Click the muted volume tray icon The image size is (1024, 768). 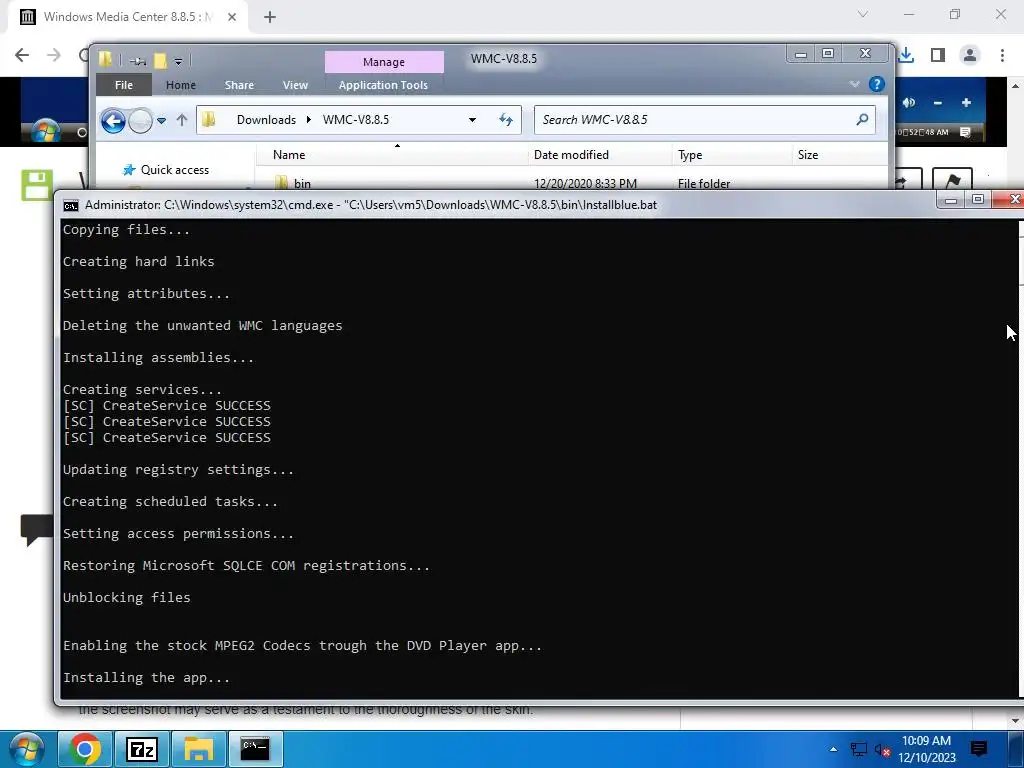882,750
